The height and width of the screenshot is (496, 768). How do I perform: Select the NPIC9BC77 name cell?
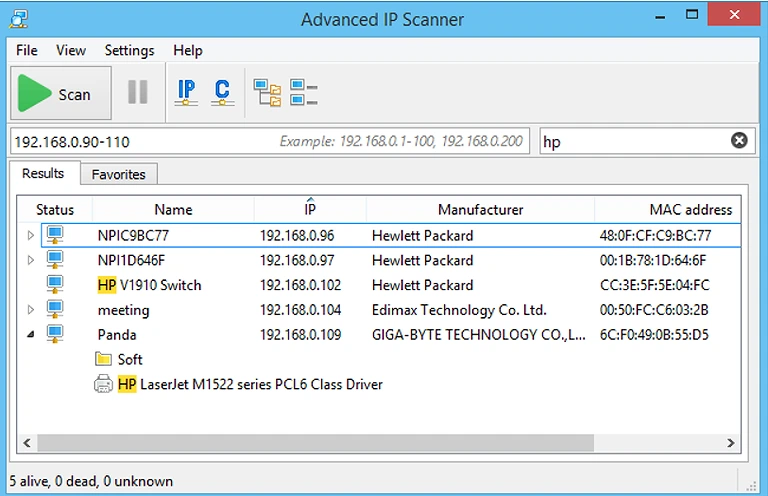133,236
